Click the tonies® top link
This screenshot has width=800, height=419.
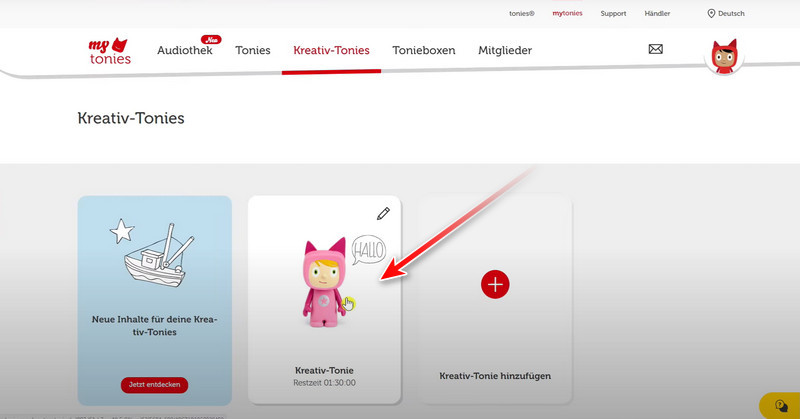[521, 13]
